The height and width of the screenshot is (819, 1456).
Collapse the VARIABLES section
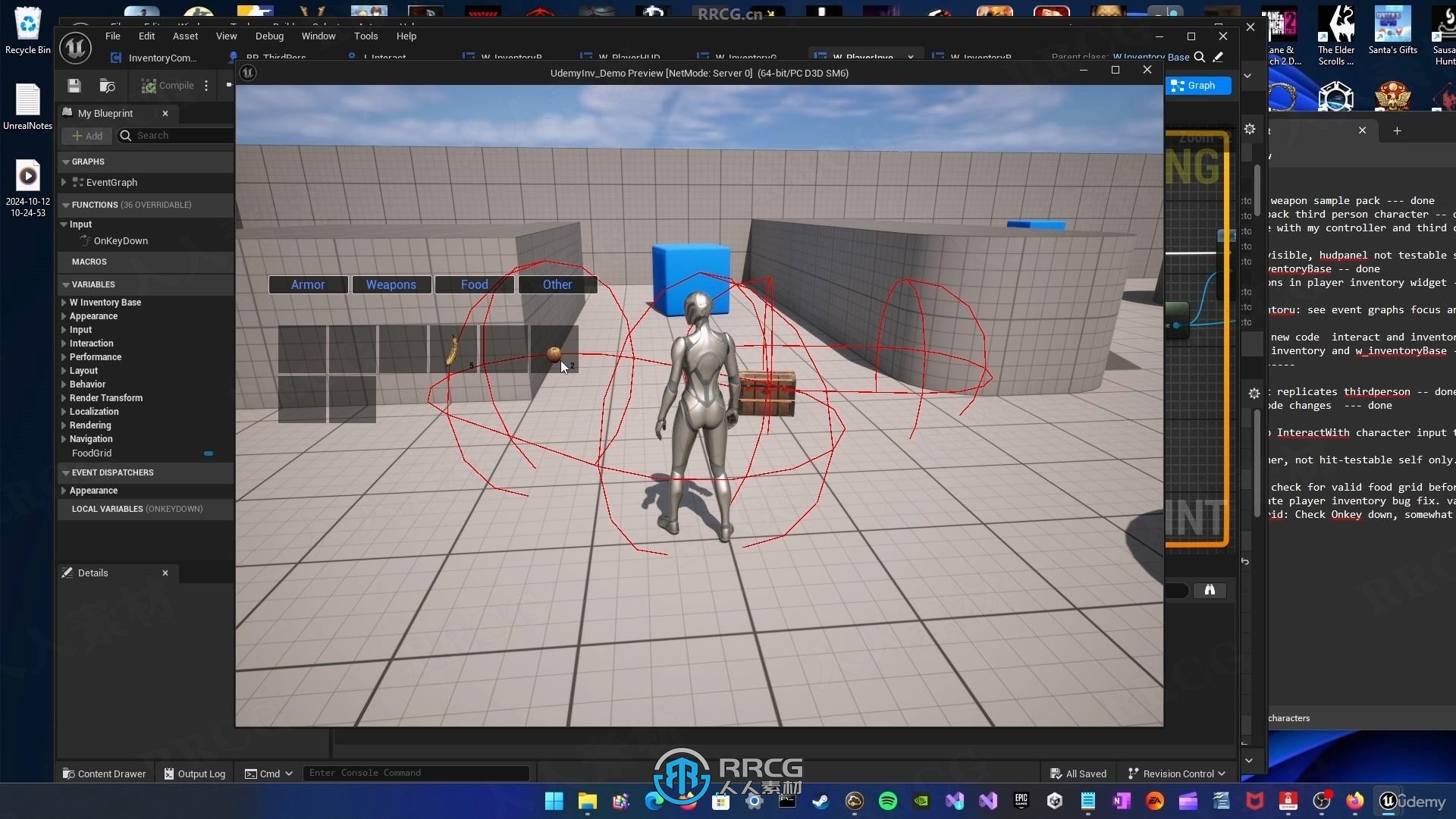tap(66, 284)
